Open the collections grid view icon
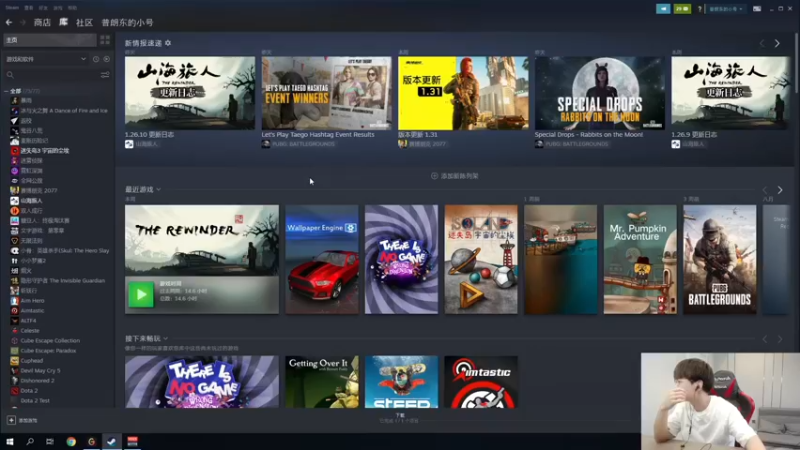 pos(105,40)
